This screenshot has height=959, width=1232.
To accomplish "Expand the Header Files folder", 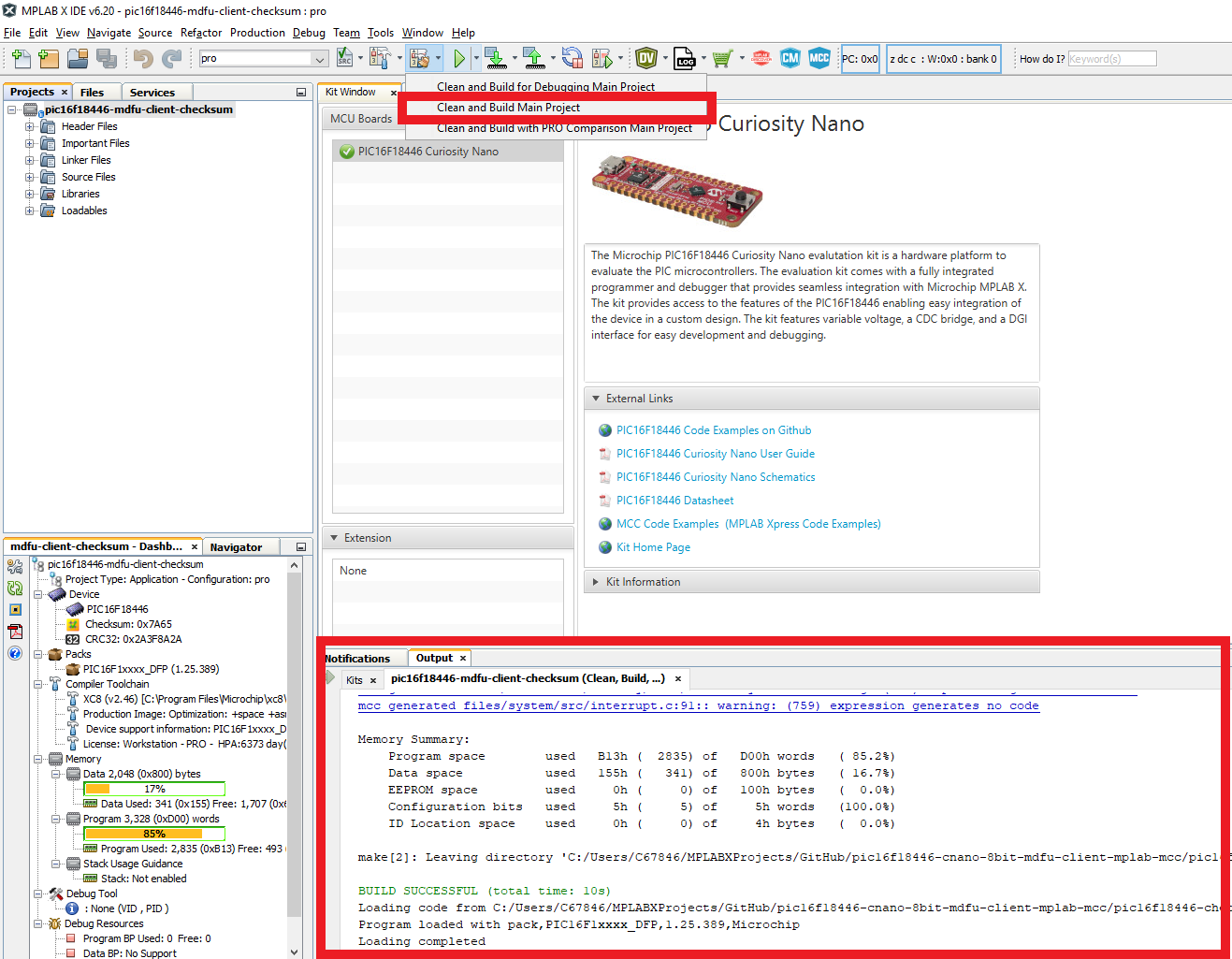I will [30, 126].
